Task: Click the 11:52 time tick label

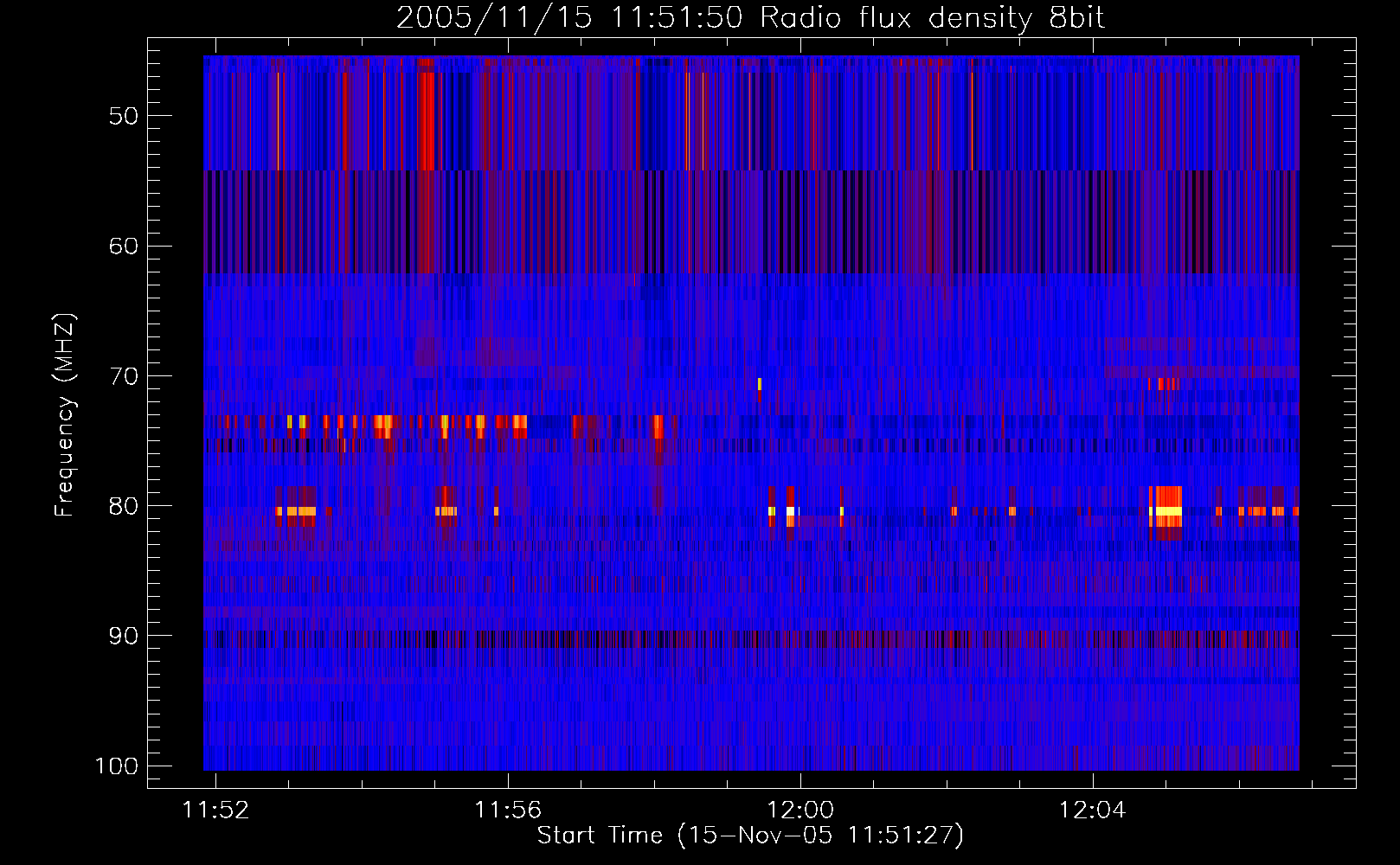Action: (215, 811)
